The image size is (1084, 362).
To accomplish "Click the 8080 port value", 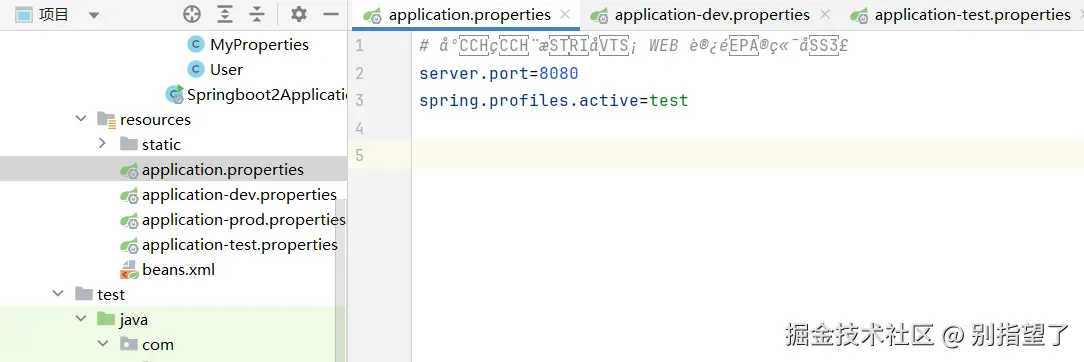I will [559, 74].
